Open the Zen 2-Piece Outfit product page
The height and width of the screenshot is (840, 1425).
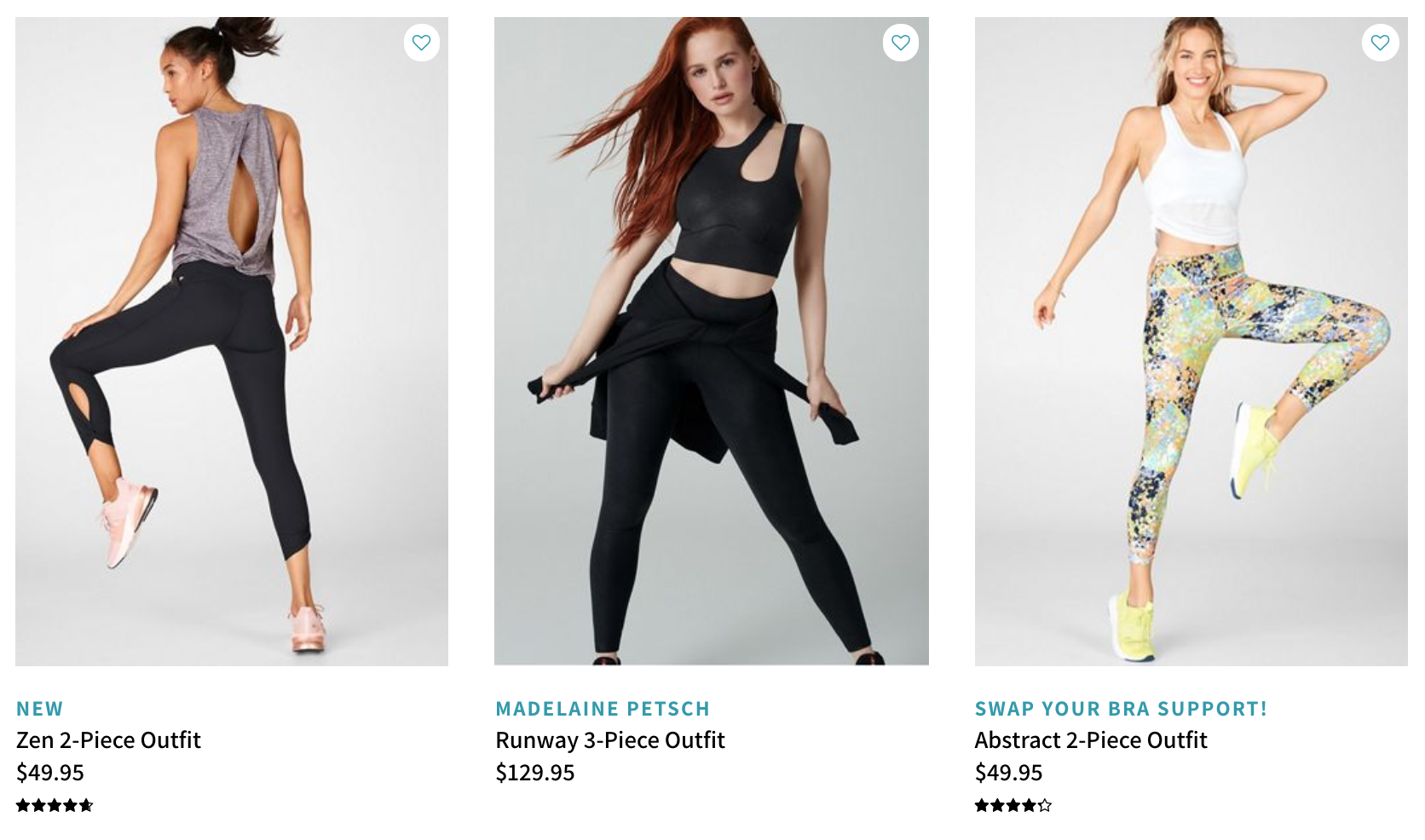tap(108, 740)
